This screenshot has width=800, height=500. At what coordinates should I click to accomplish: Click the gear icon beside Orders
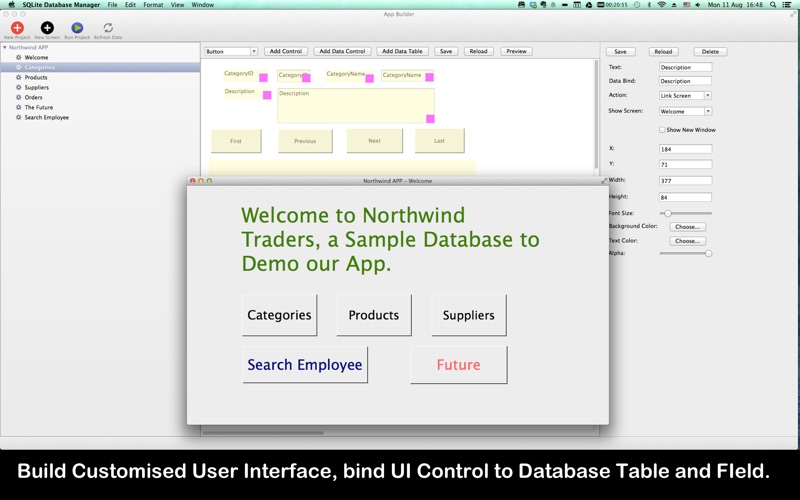[18, 97]
